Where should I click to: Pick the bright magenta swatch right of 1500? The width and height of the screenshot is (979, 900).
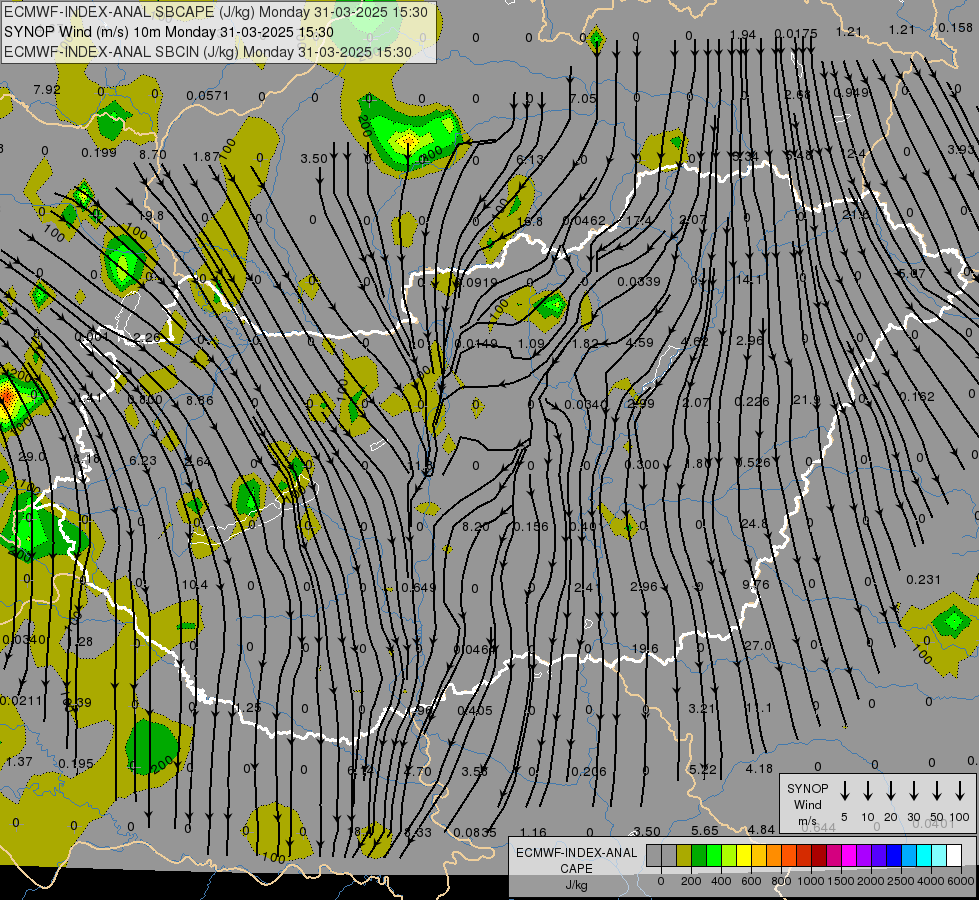pos(849,855)
